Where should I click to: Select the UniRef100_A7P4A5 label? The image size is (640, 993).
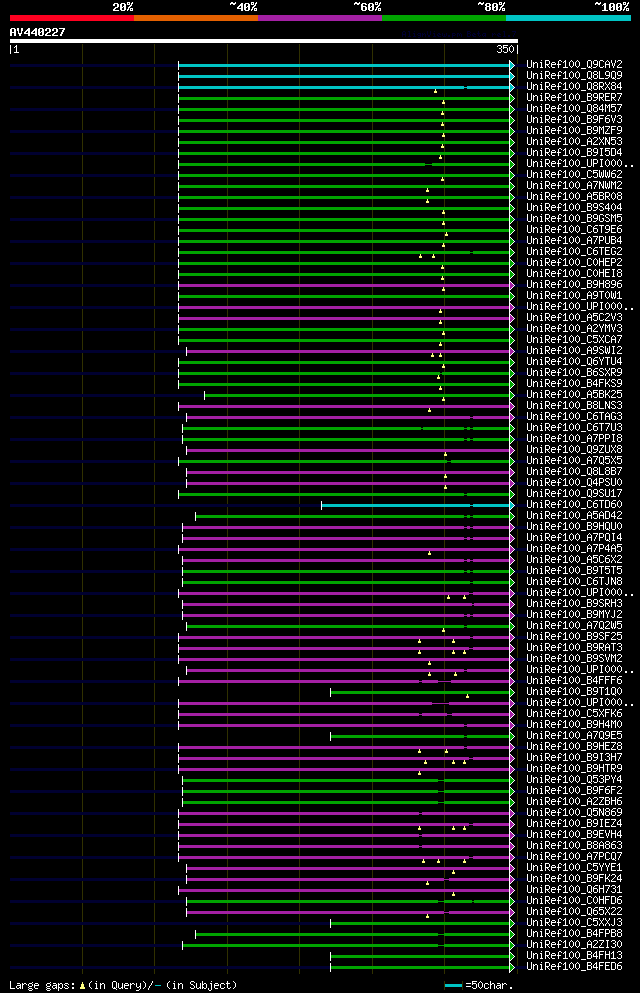tap(574, 548)
